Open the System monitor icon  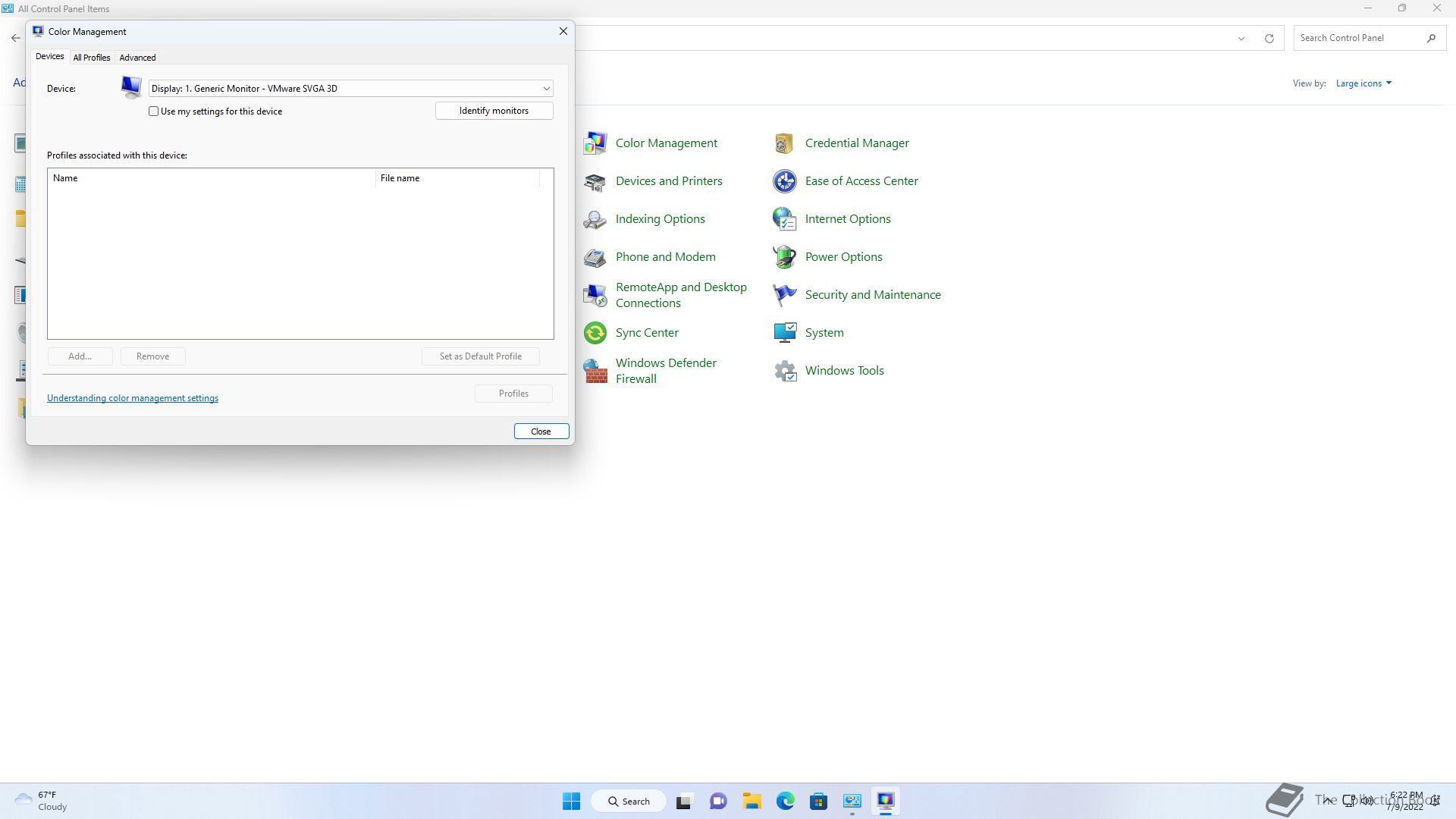[785, 333]
